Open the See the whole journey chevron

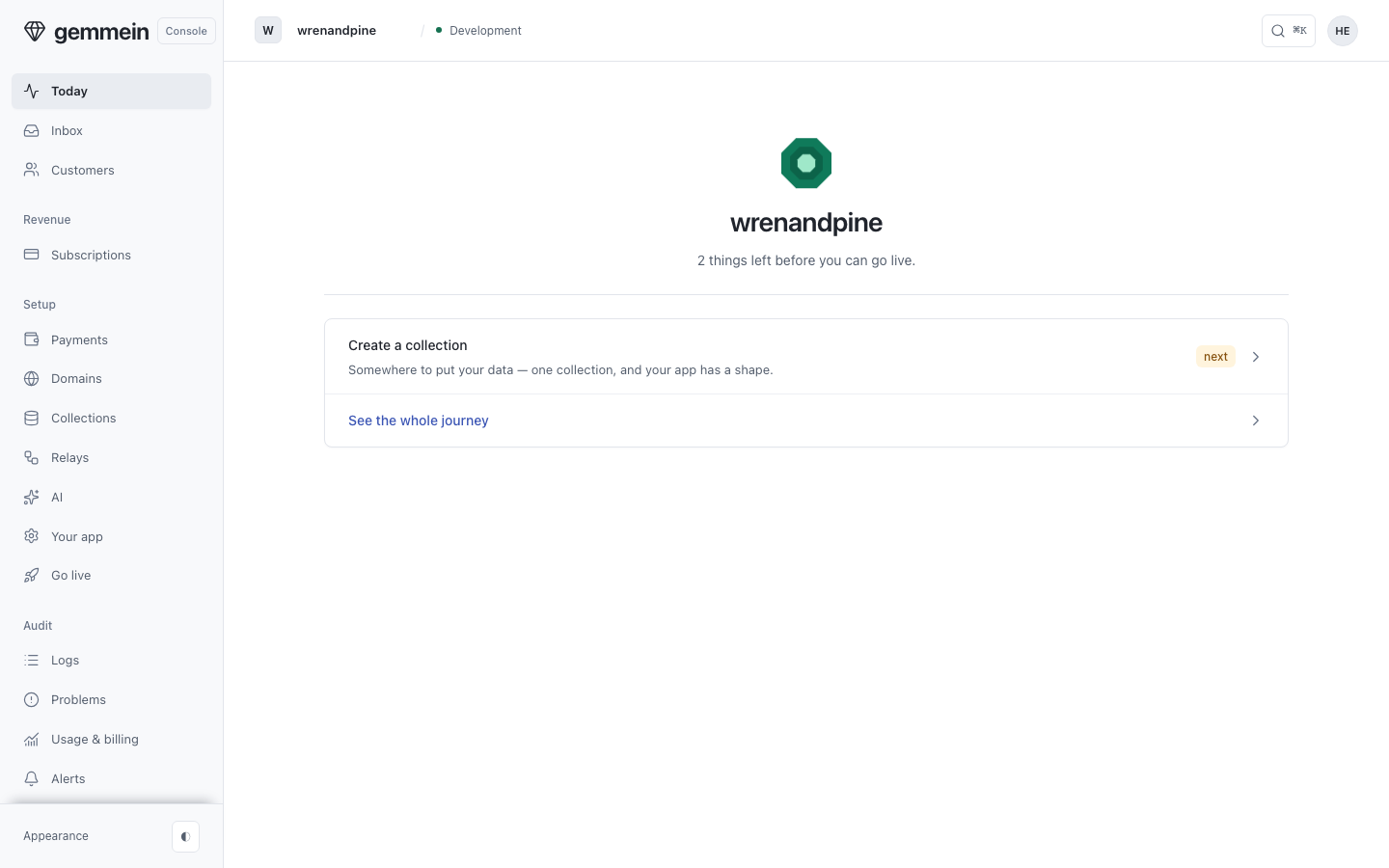(1256, 420)
